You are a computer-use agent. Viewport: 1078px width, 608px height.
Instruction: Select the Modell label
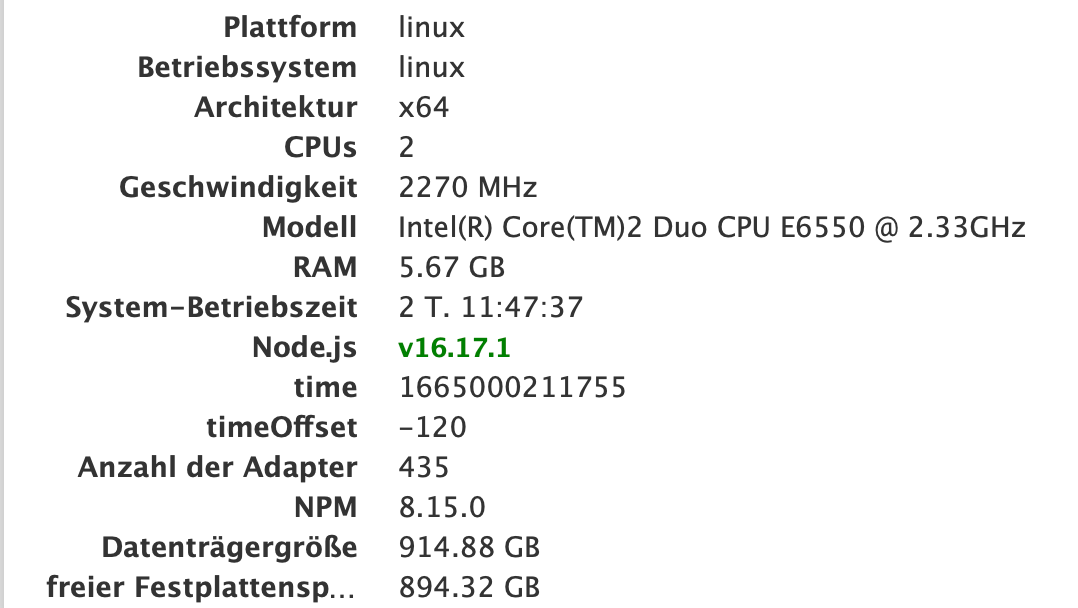(309, 228)
